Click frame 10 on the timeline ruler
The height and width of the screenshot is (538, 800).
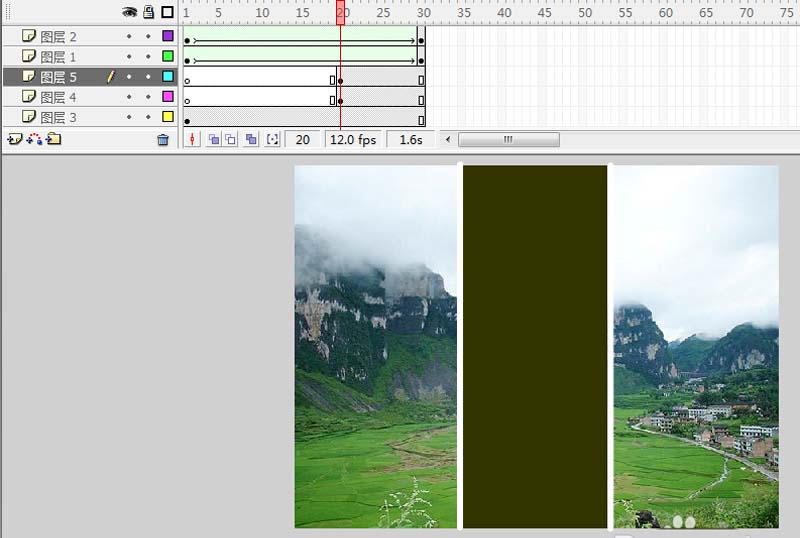tap(262, 13)
